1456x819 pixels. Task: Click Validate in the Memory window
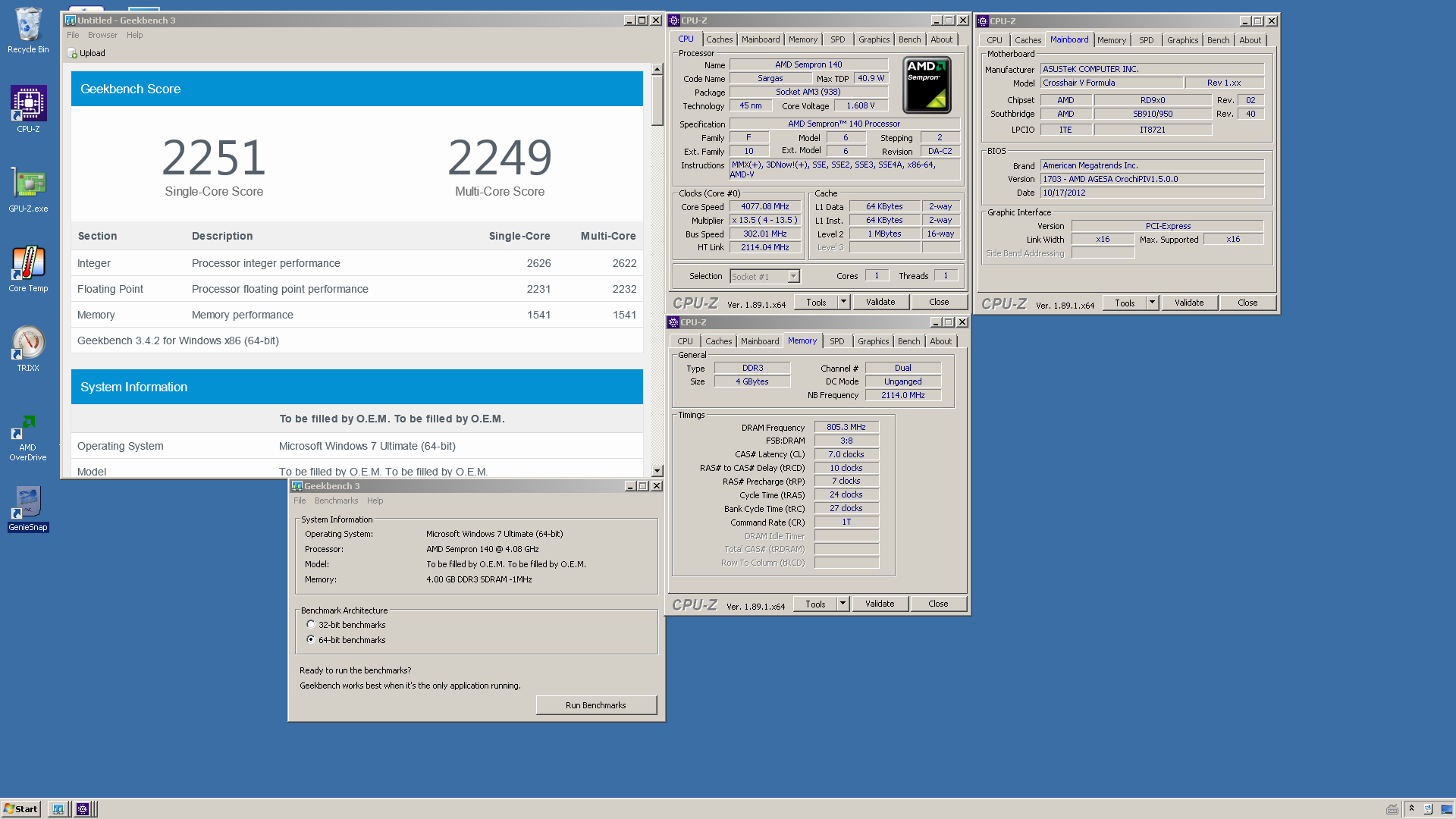click(x=880, y=604)
